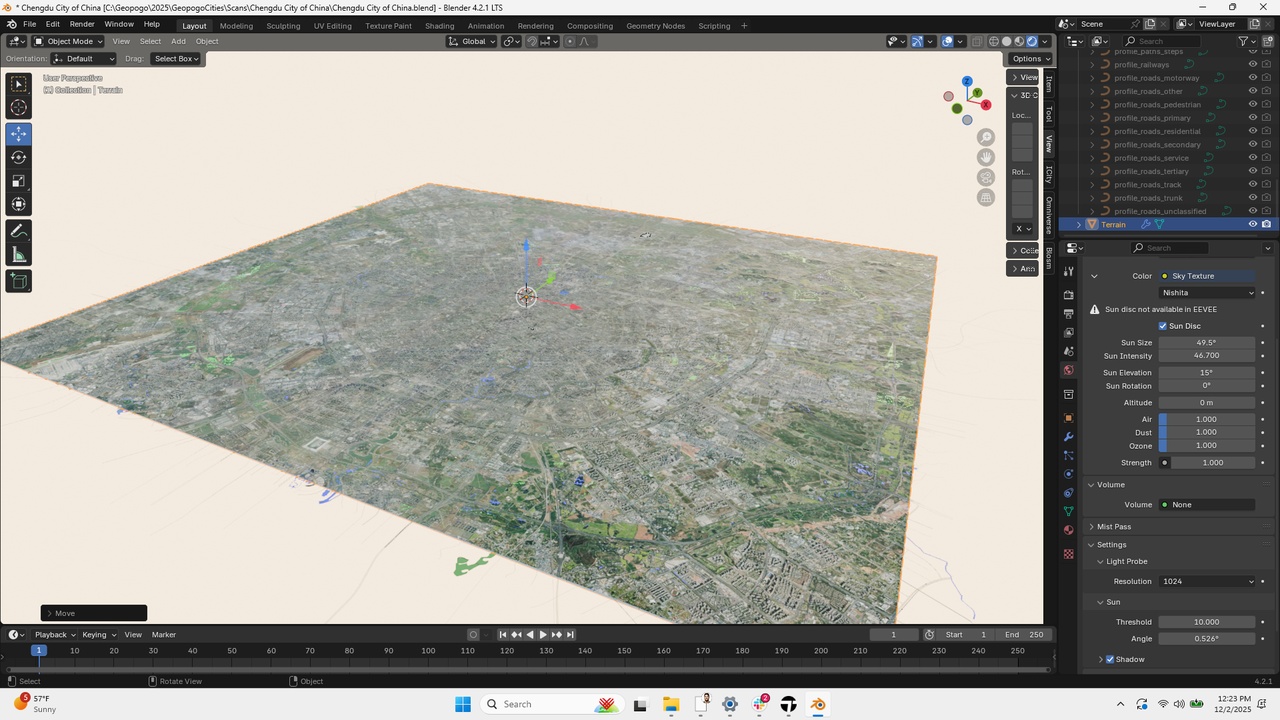Activate the Rotate tool
The width and height of the screenshot is (1280, 720).
19,157
